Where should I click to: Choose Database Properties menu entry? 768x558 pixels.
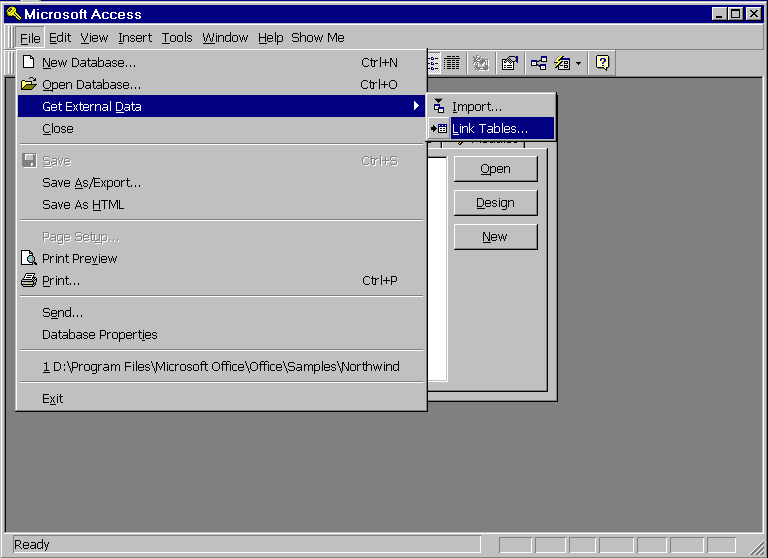[99, 335]
